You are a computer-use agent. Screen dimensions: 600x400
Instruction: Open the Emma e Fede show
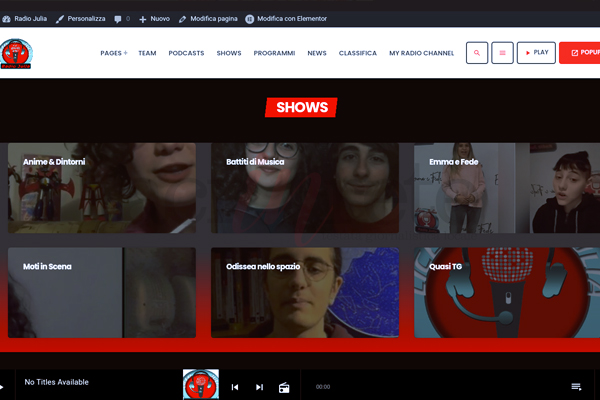tap(507, 188)
